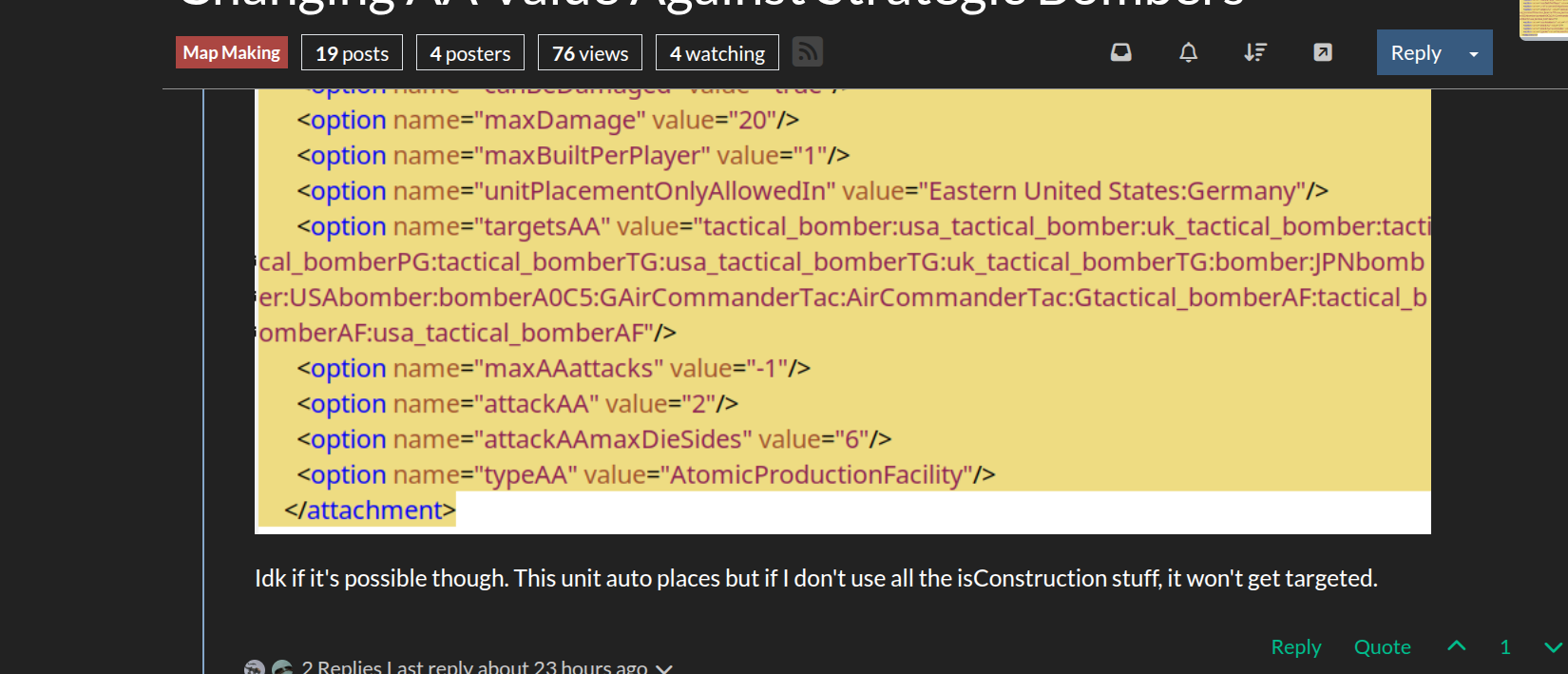The width and height of the screenshot is (1568, 674).
Task: Open topic tools arrow icon
Action: [1323, 52]
